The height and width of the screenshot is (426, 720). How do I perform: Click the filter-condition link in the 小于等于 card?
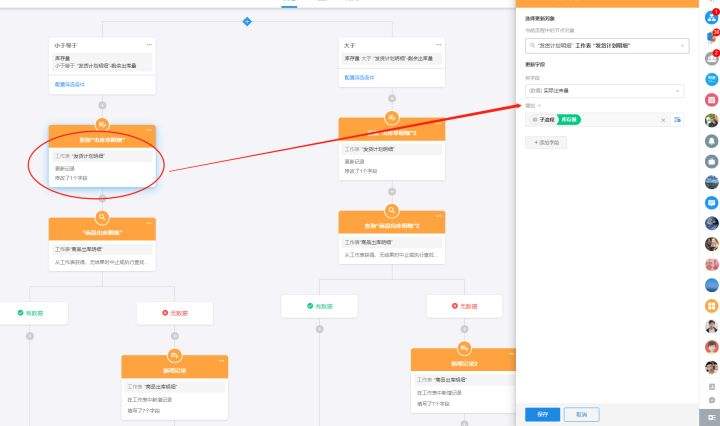(x=70, y=84)
